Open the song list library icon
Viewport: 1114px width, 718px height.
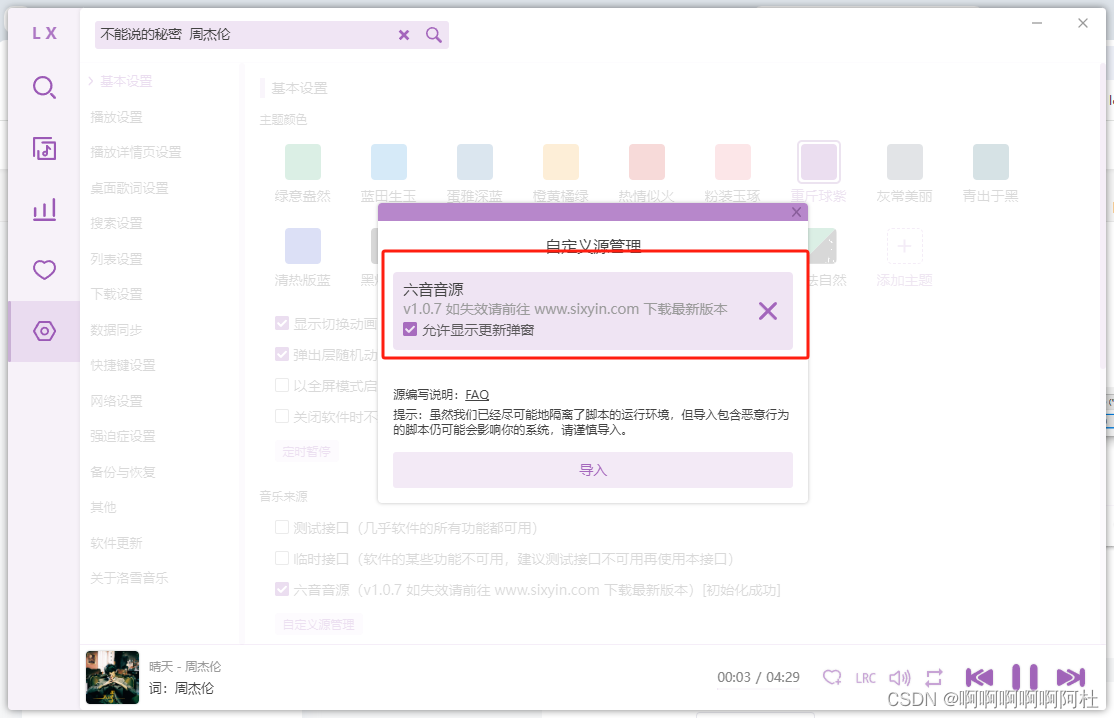point(44,148)
